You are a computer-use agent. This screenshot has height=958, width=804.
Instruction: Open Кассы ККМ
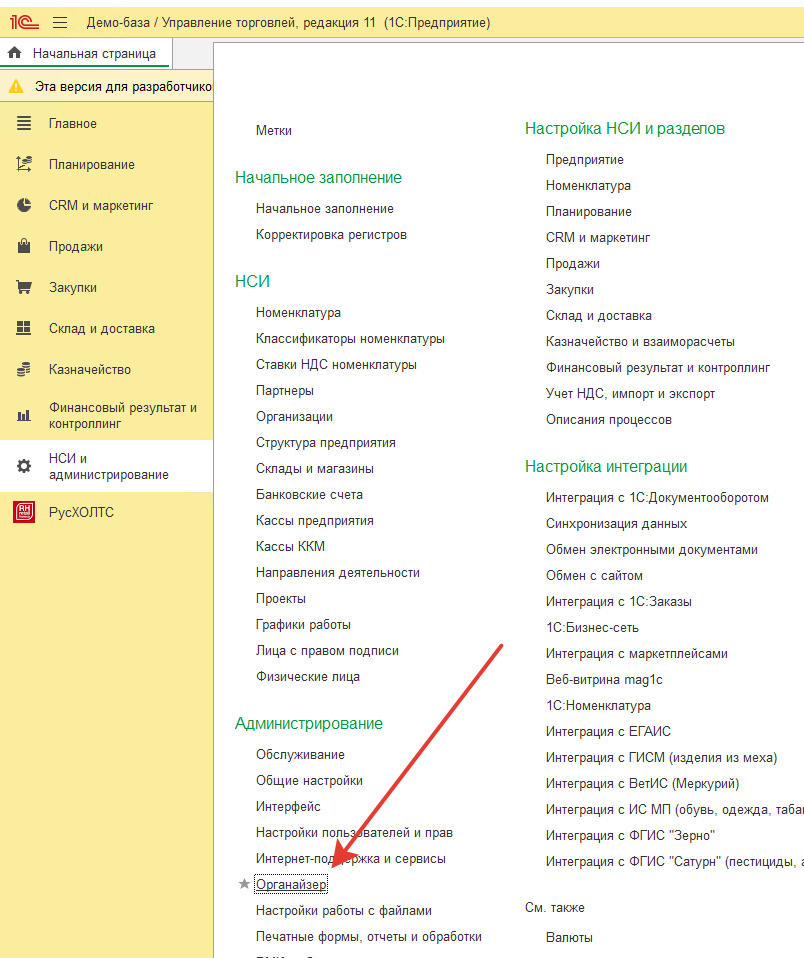(x=290, y=546)
